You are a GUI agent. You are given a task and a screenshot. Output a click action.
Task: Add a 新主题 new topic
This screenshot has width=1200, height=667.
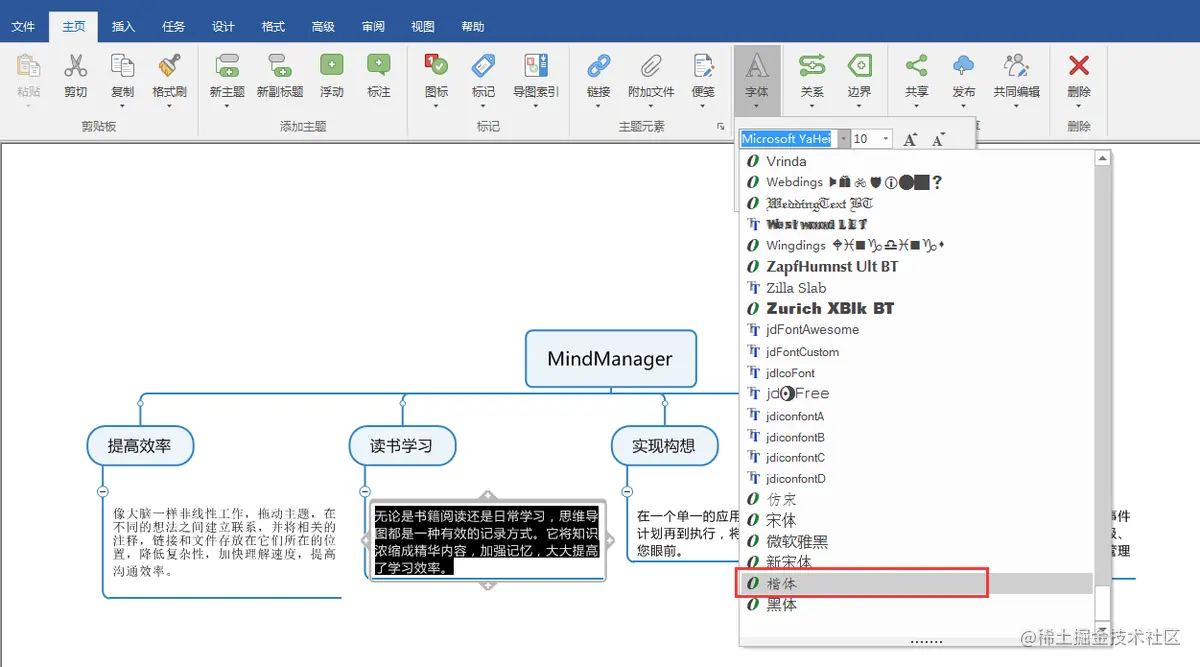tap(227, 66)
